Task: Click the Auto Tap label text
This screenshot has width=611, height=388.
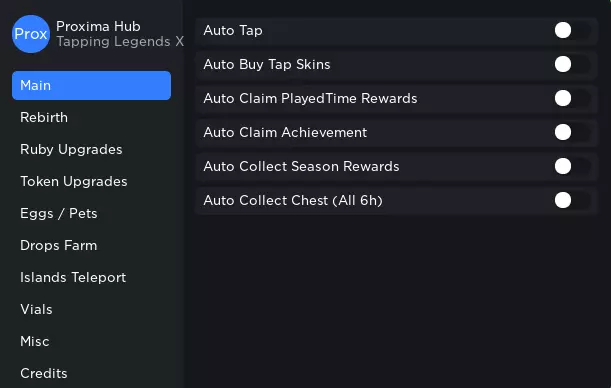Action: [233, 31]
